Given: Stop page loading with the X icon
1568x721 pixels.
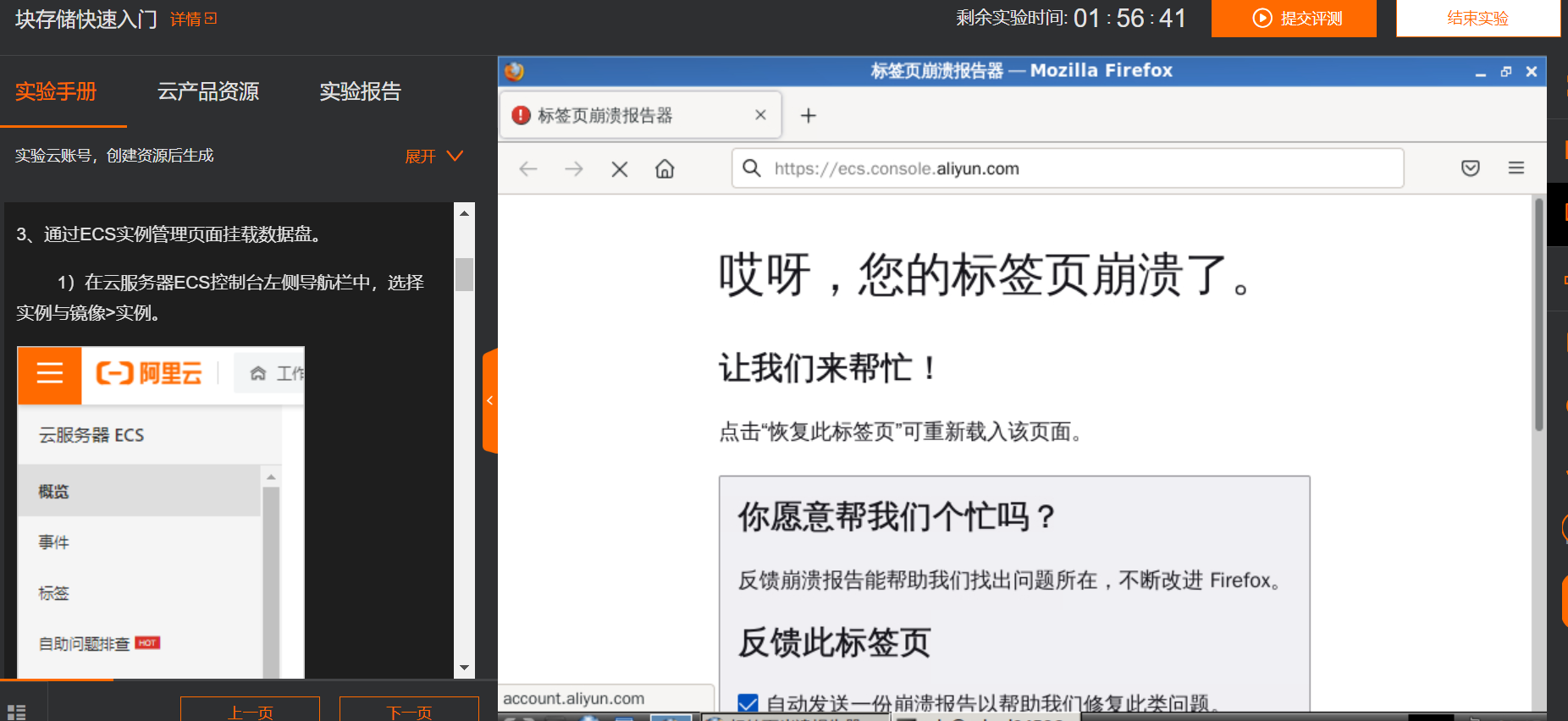Looking at the screenshot, I should coord(620,169).
